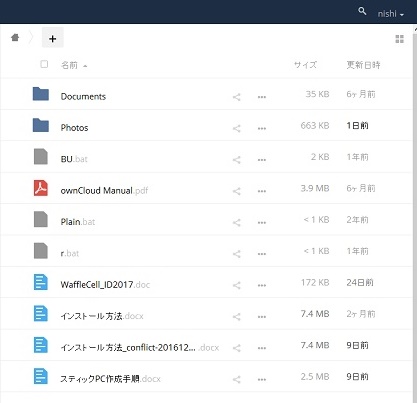Share the ownCloud Manual.pdf file
417x403 pixels.
[237, 191]
